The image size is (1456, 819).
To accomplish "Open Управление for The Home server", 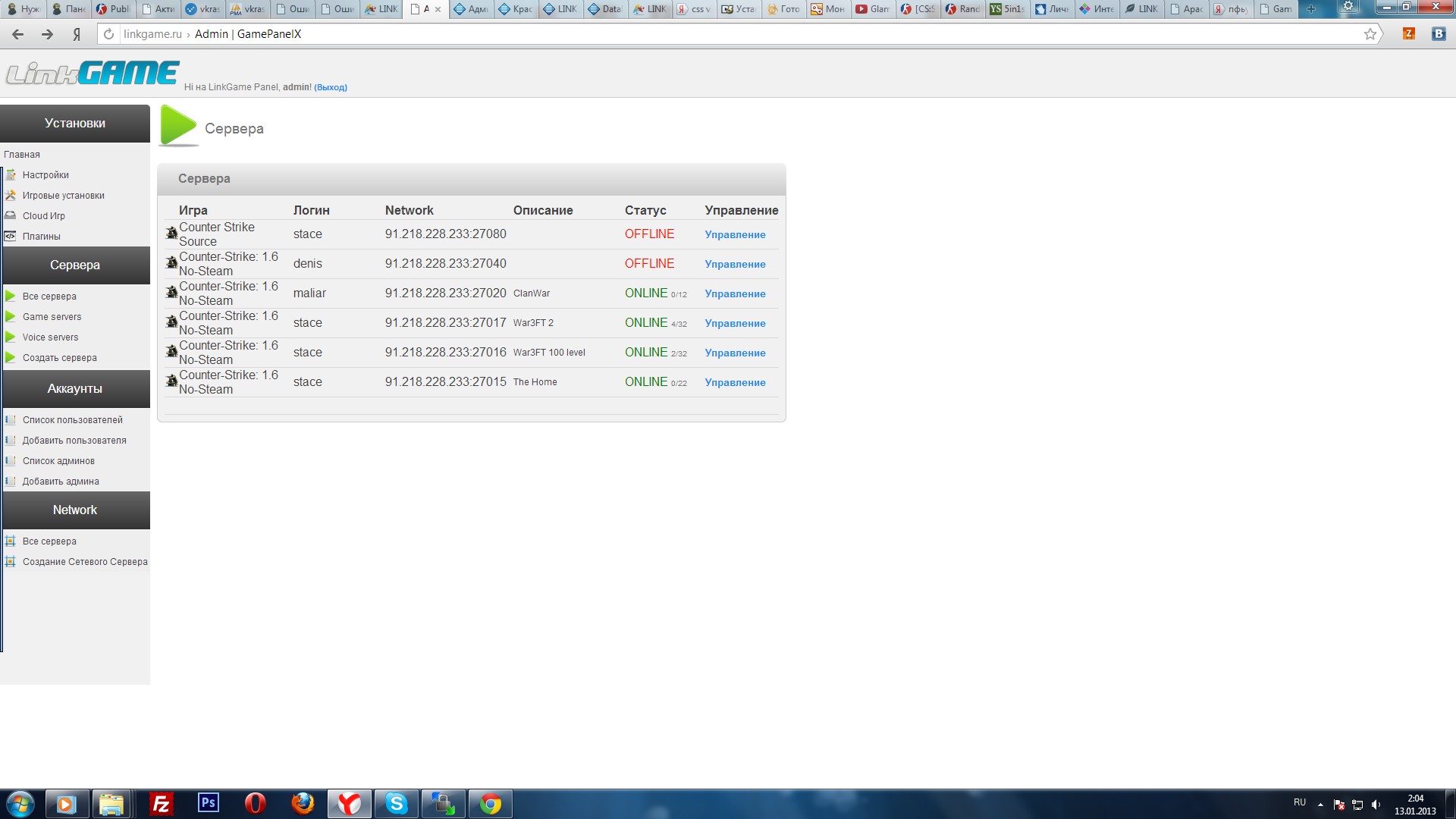I will 735,382.
